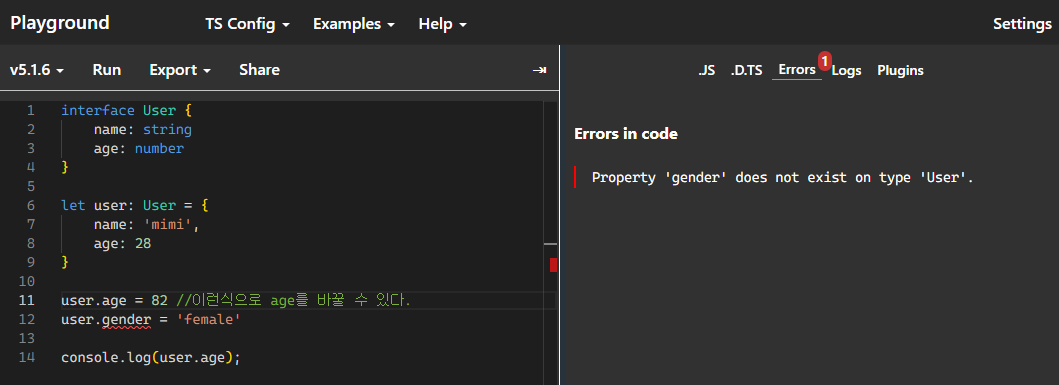The height and width of the screenshot is (385, 1059).
Task: Click the console.log(user.age) line
Action: click(x=151, y=357)
